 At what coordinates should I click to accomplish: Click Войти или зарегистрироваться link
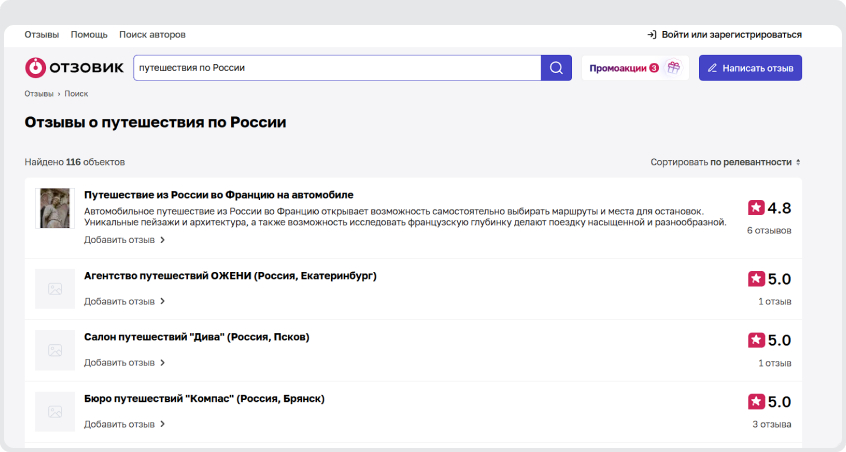pos(731,35)
